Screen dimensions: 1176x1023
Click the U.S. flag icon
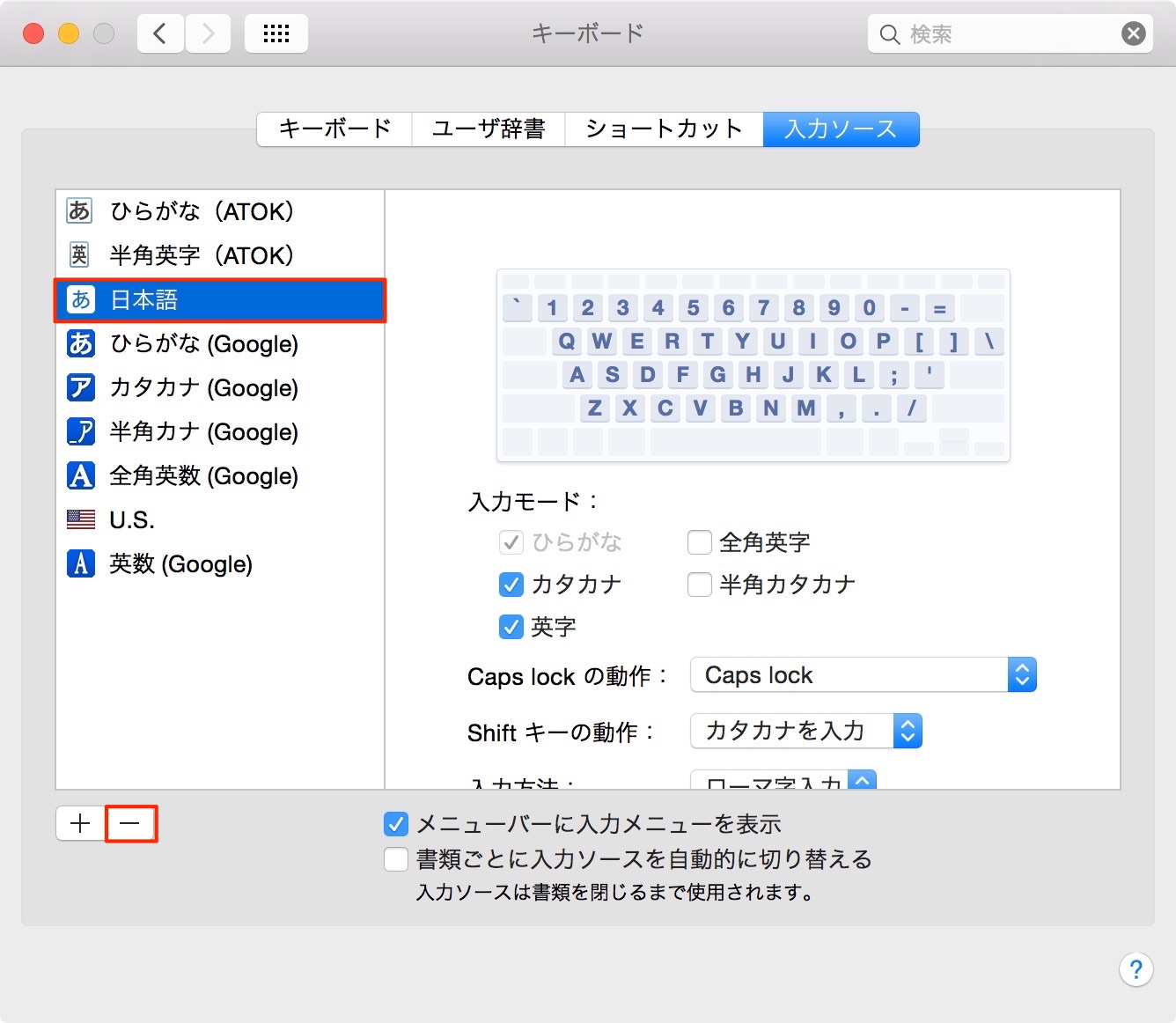click(81, 519)
